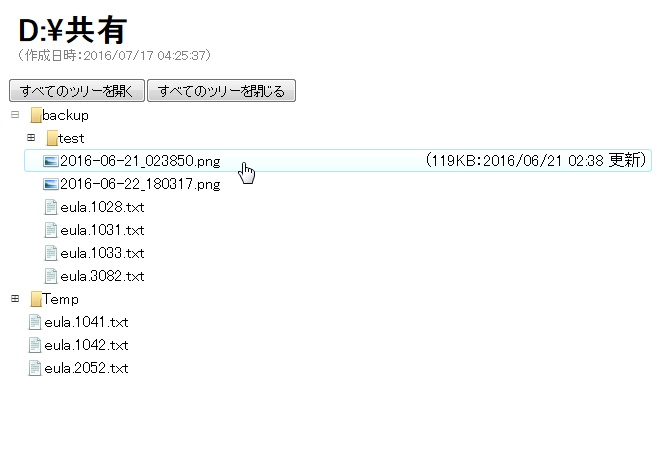Screen dimensions: 660x462
Task: Open the 2016-06-22_180317.png file name
Action: pos(140,184)
